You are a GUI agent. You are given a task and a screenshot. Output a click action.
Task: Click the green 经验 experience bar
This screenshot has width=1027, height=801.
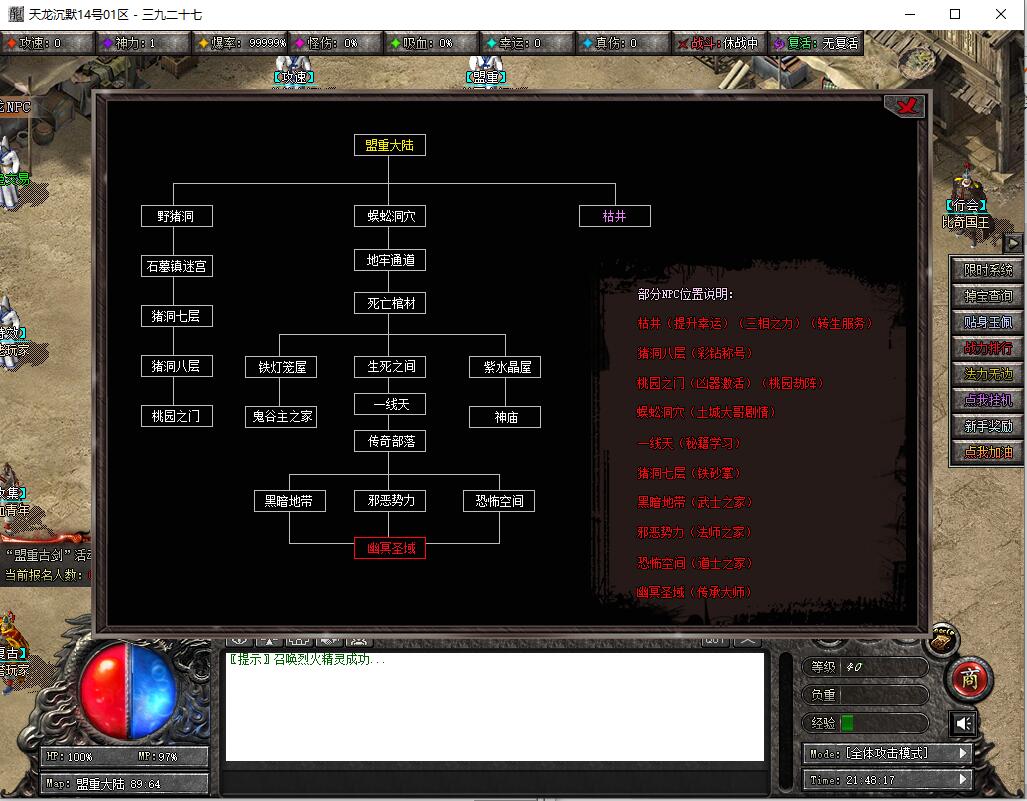(x=847, y=723)
